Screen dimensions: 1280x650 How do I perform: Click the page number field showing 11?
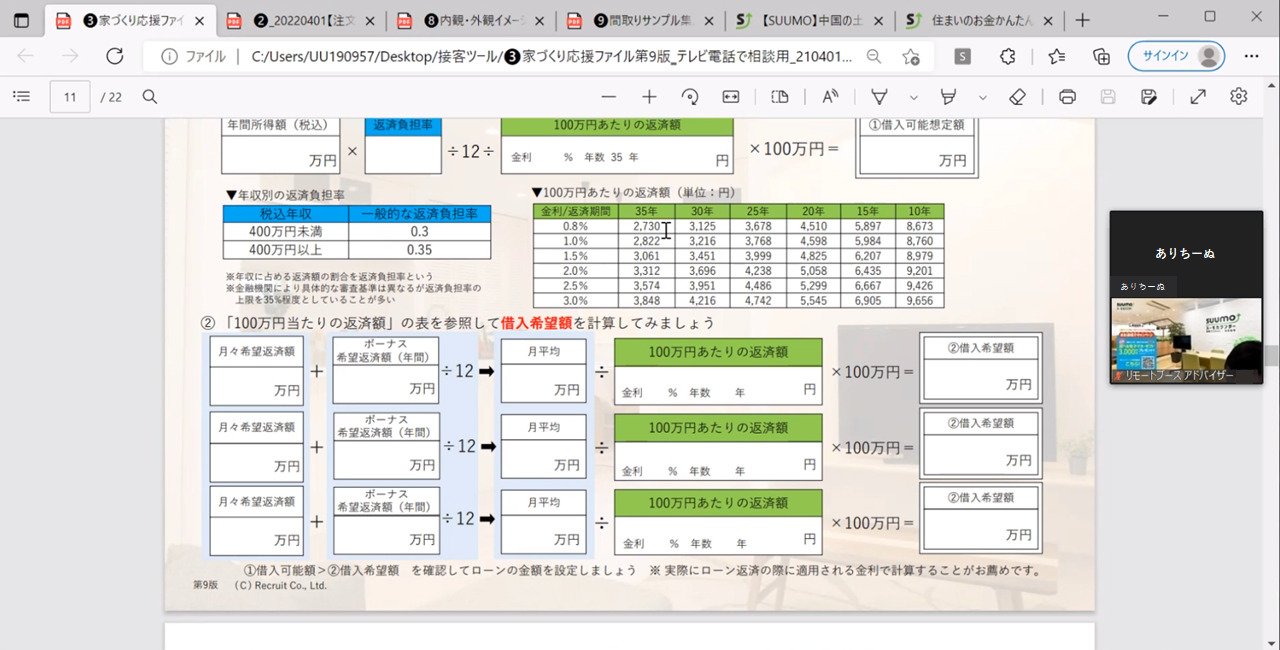tap(70, 97)
